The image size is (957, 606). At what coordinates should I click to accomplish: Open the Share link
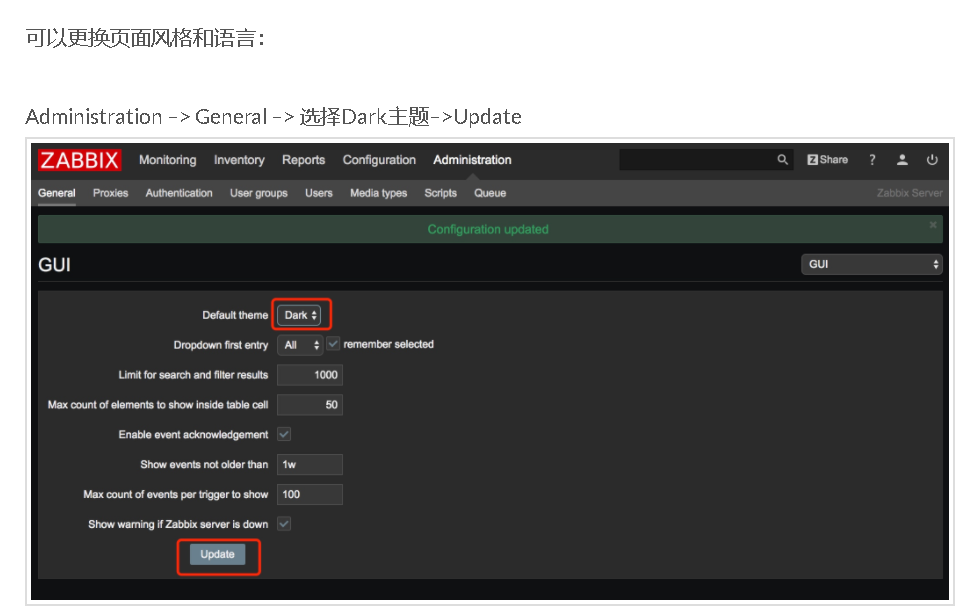(827, 160)
